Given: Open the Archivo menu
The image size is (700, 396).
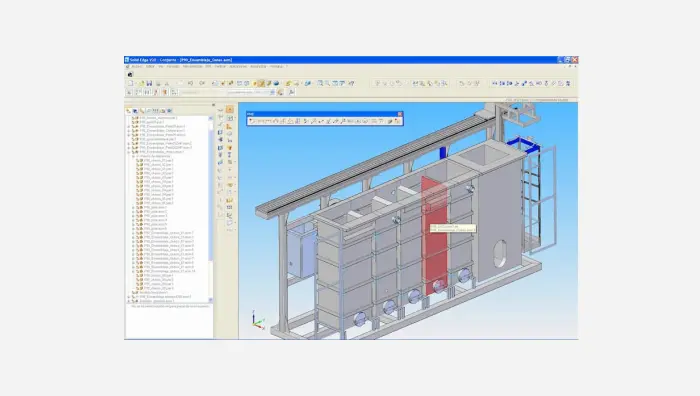Looking at the screenshot, I should click(x=137, y=67).
